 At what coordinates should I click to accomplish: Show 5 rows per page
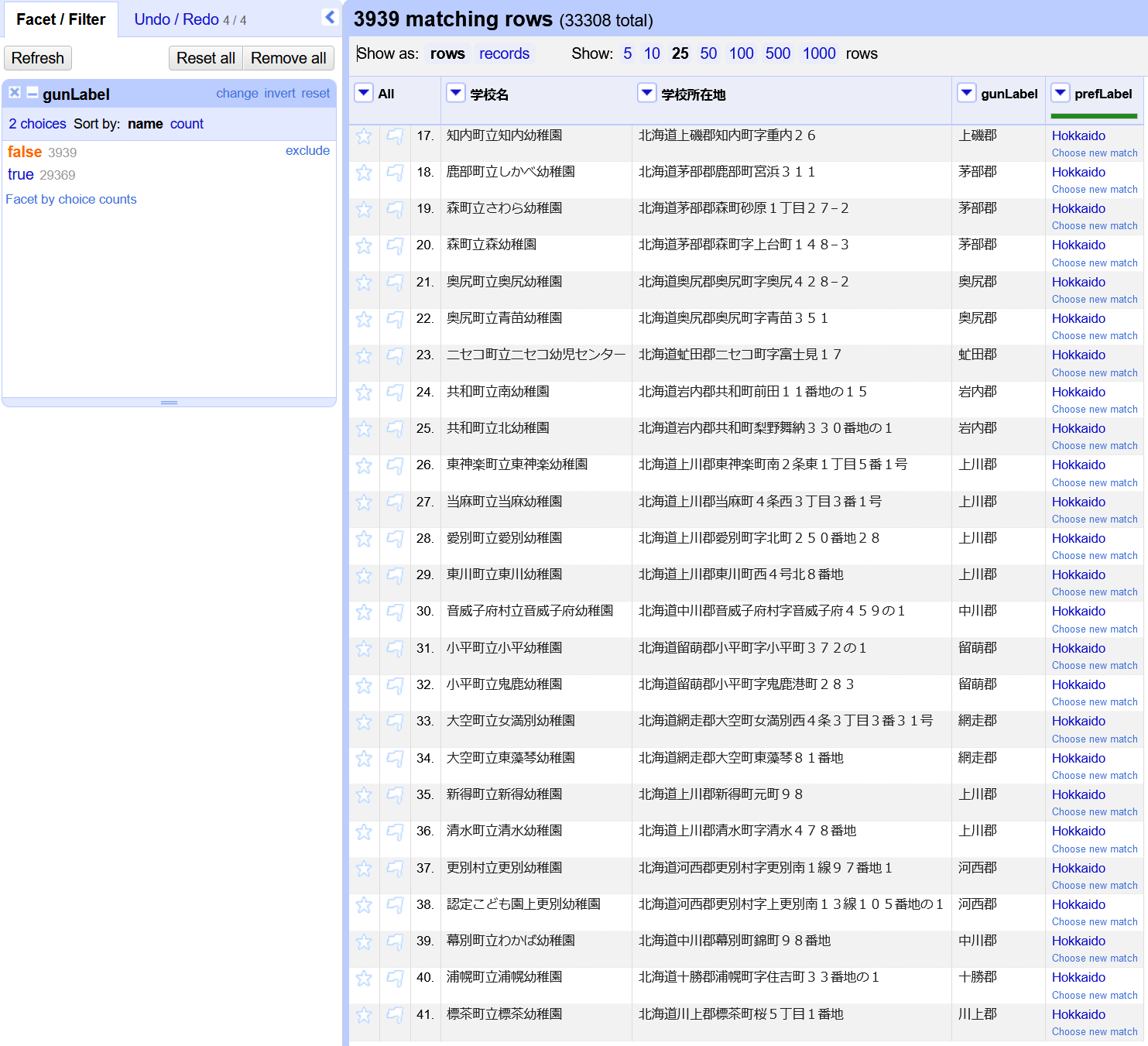[627, 53]
